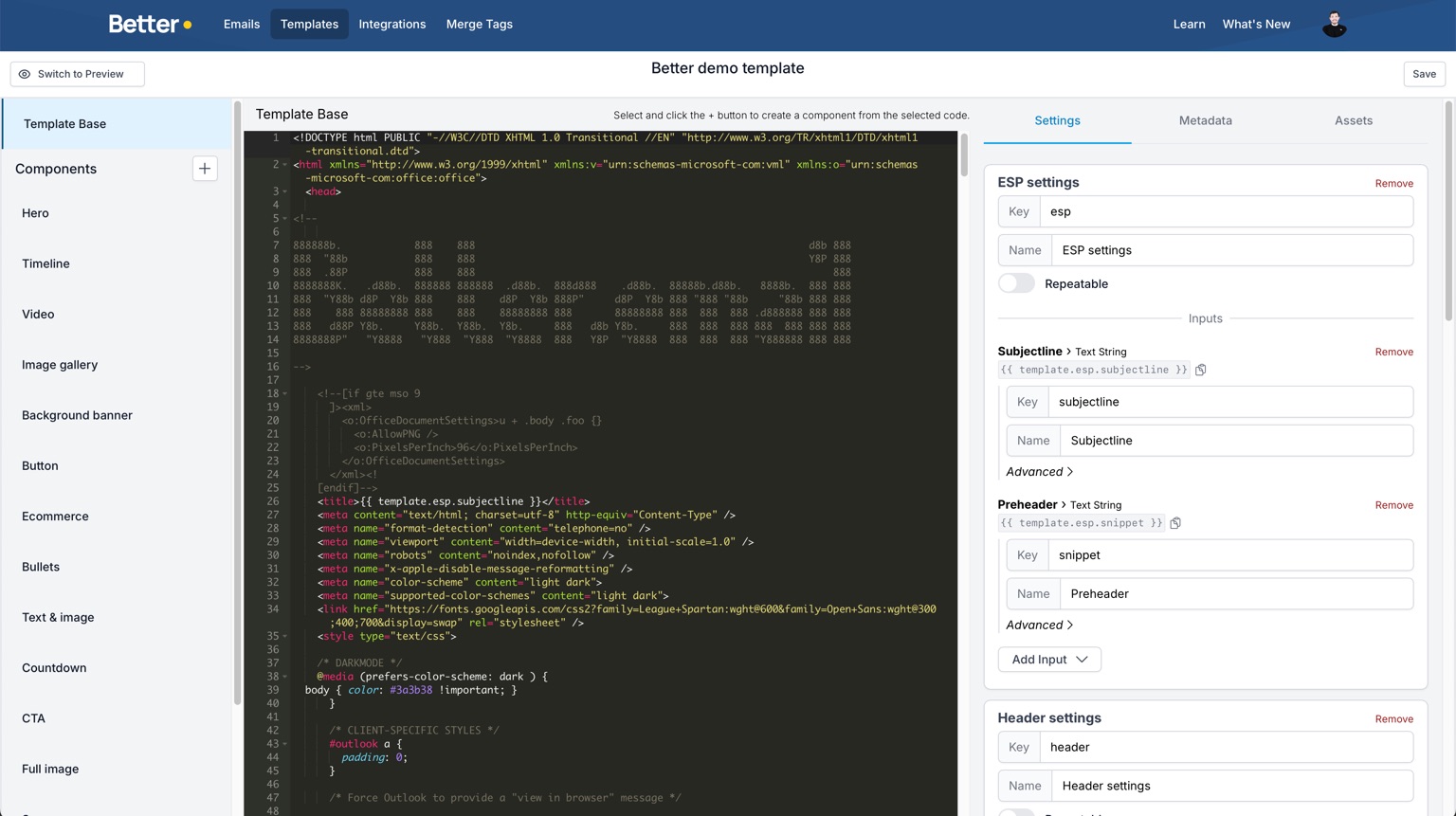
Task: Expand Advanced options under Subjectline
Action: pyautogui.click(x=1039, y=471)
